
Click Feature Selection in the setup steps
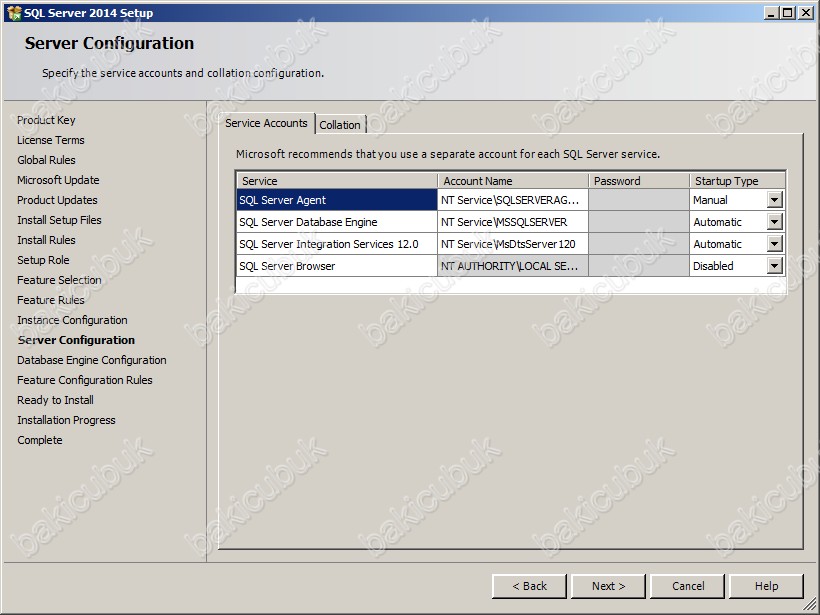coord(59,280)
